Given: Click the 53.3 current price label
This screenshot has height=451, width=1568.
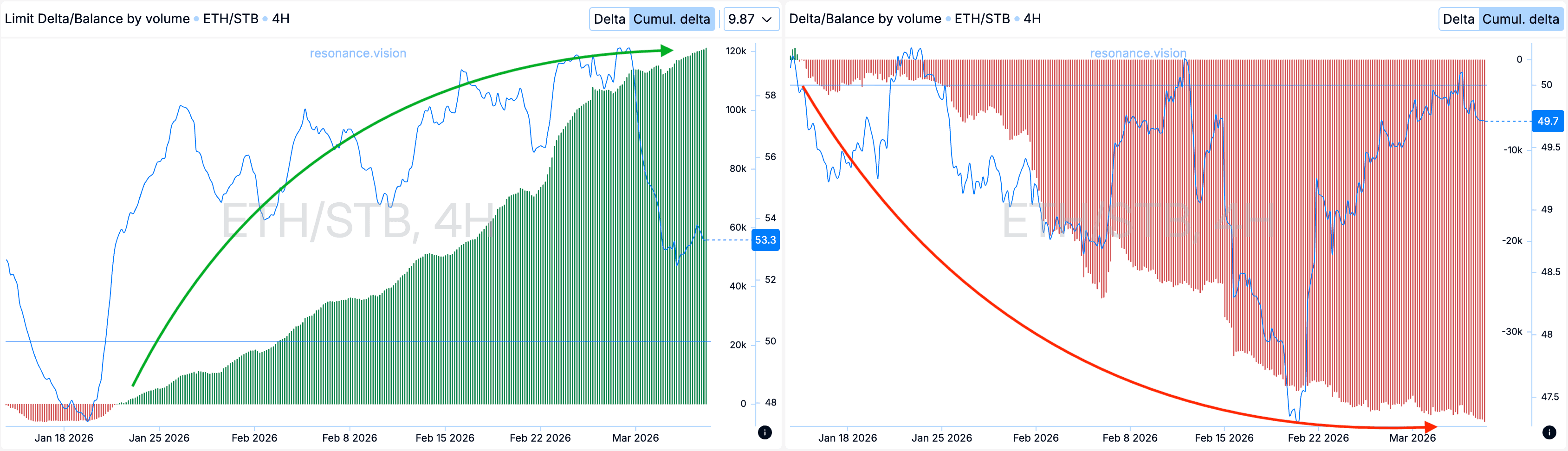Looking at the screenshot, I should click(765, 240).
